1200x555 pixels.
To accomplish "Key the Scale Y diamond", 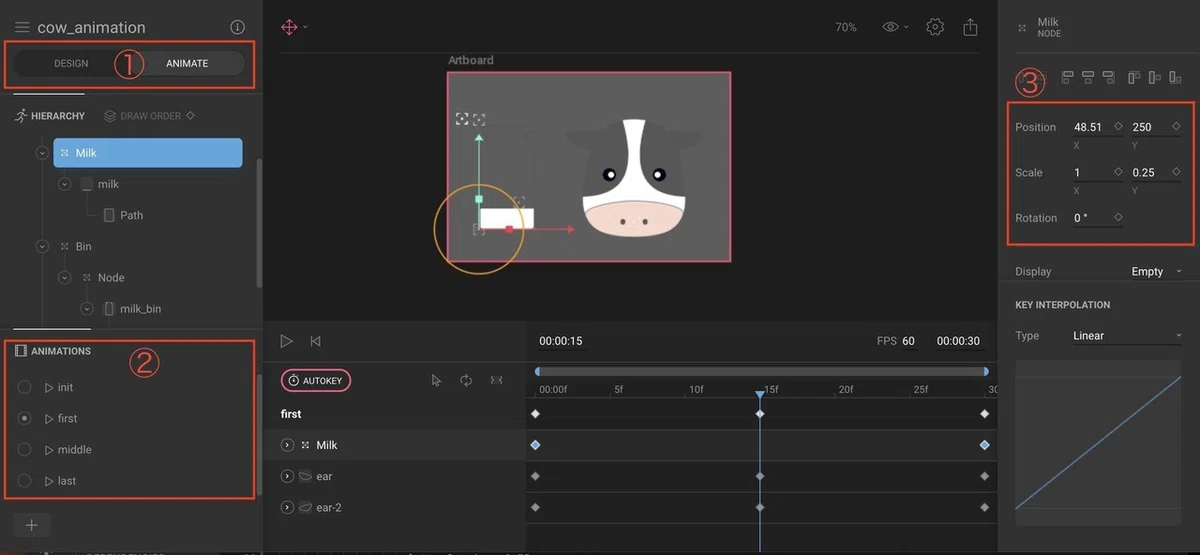I will pos(1175,172).
